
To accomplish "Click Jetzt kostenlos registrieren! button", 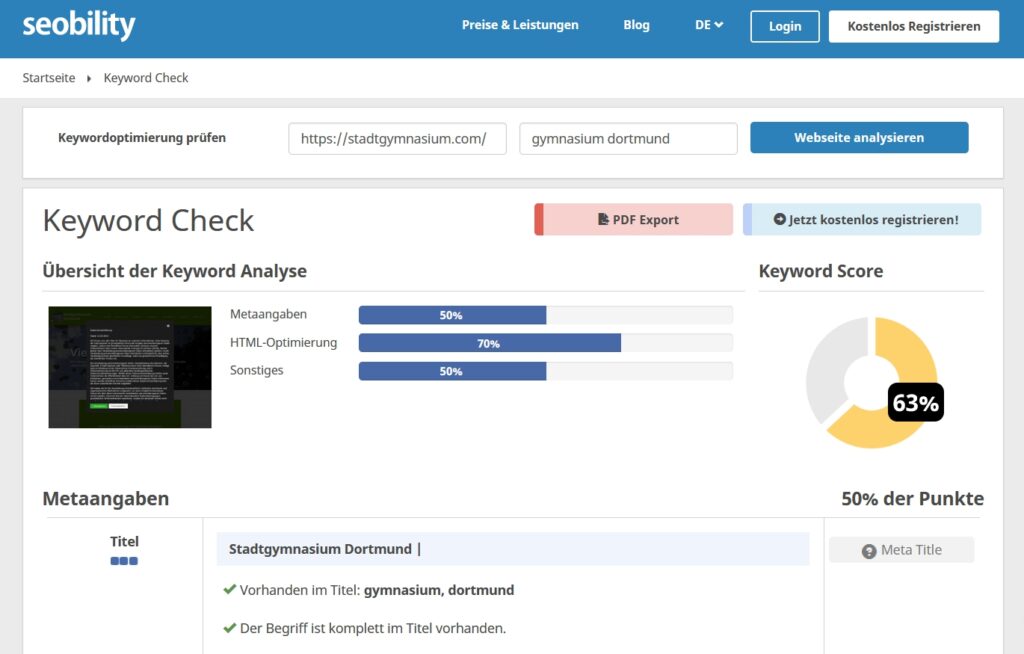I will 862,220.
